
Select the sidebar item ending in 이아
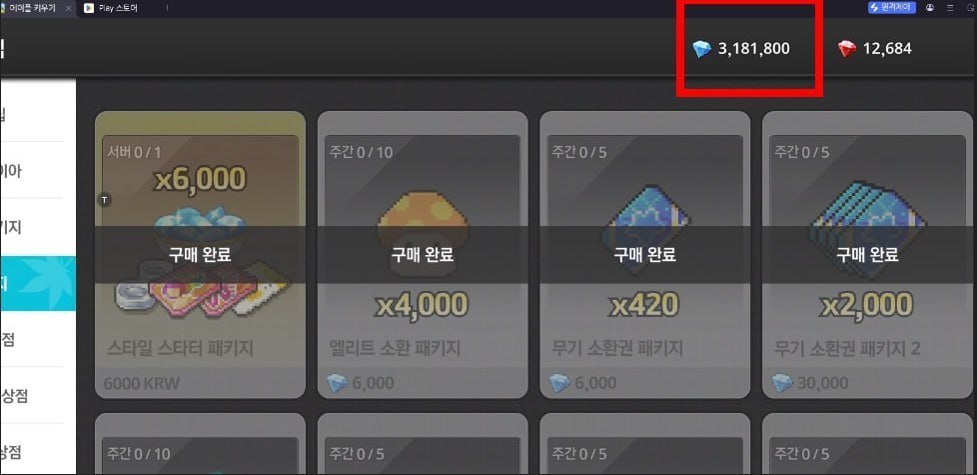pyautogui.click(x=12, y=171)
